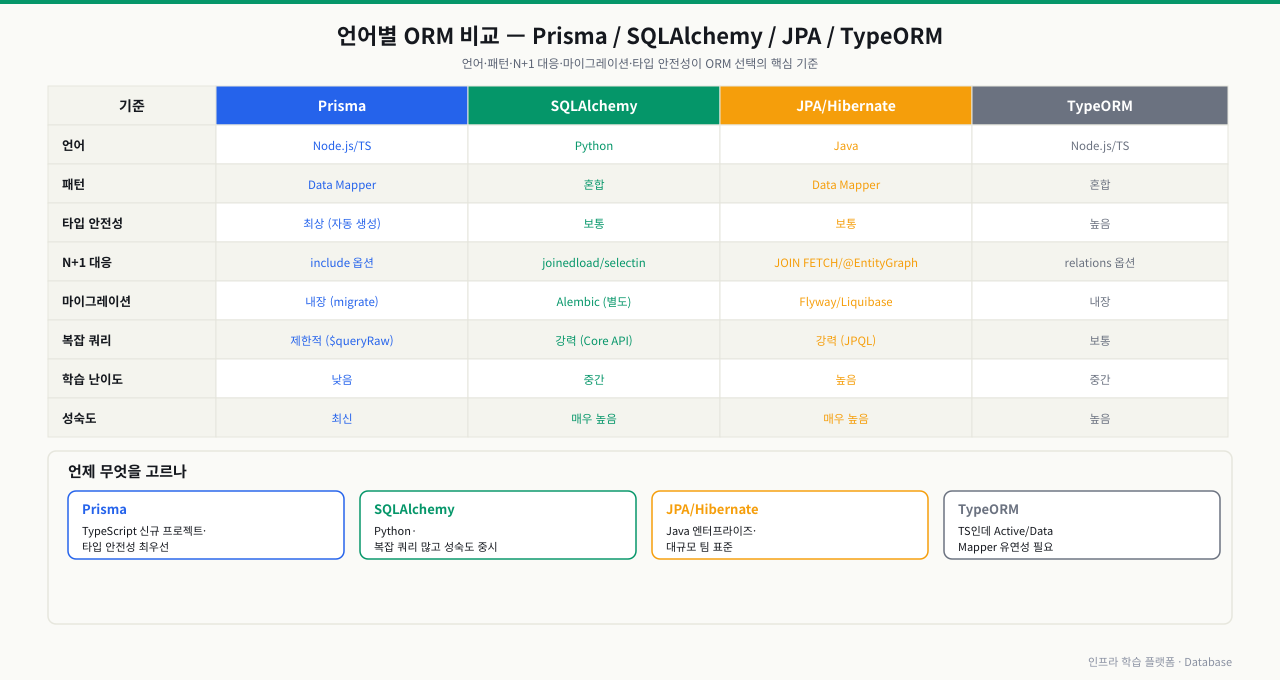
Task: Open the Prisma recommendation card
Action: coord(206,525)
